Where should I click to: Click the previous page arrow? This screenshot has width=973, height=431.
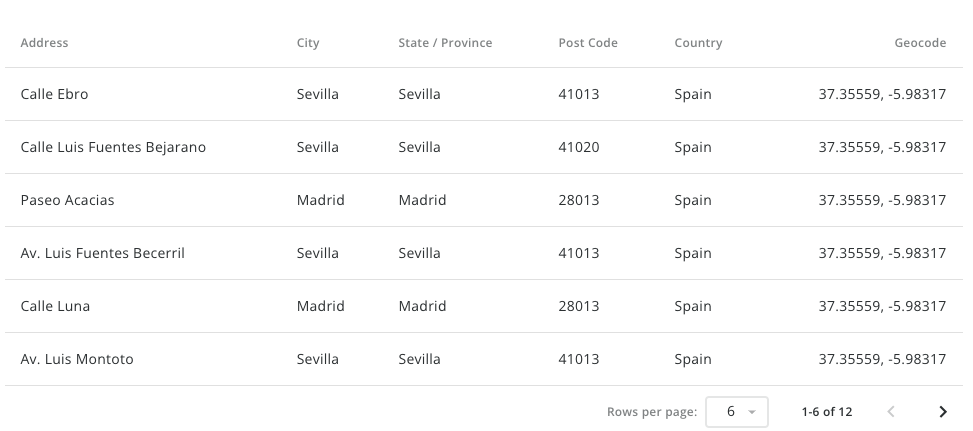click(x=891, y=412)
